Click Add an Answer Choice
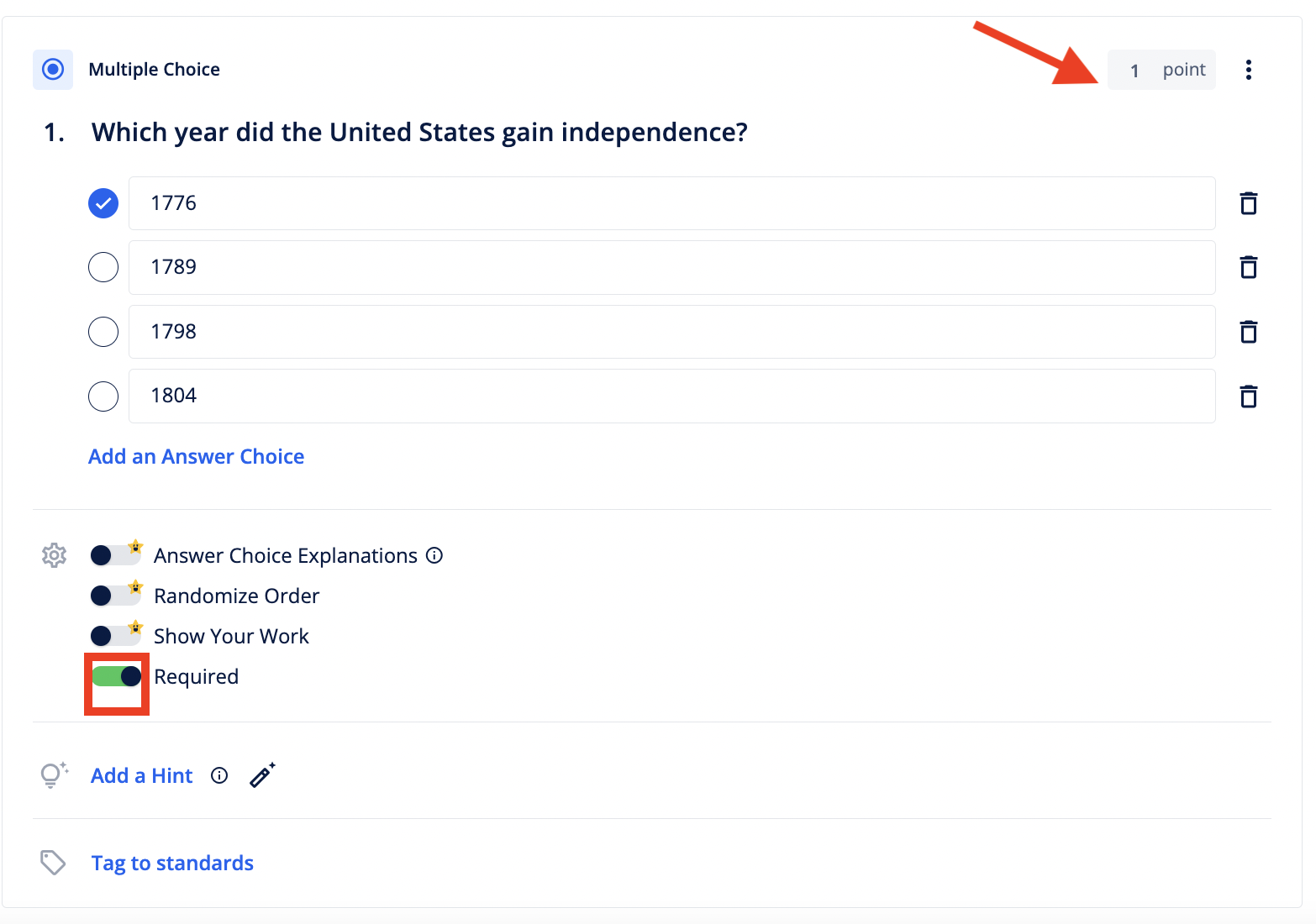 (x=196, y=456)
